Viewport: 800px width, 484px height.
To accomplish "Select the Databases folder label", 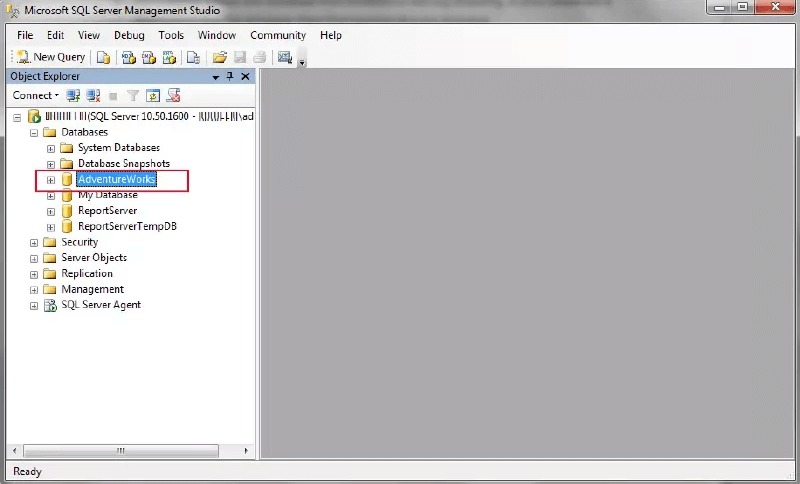I will [85, 132].
